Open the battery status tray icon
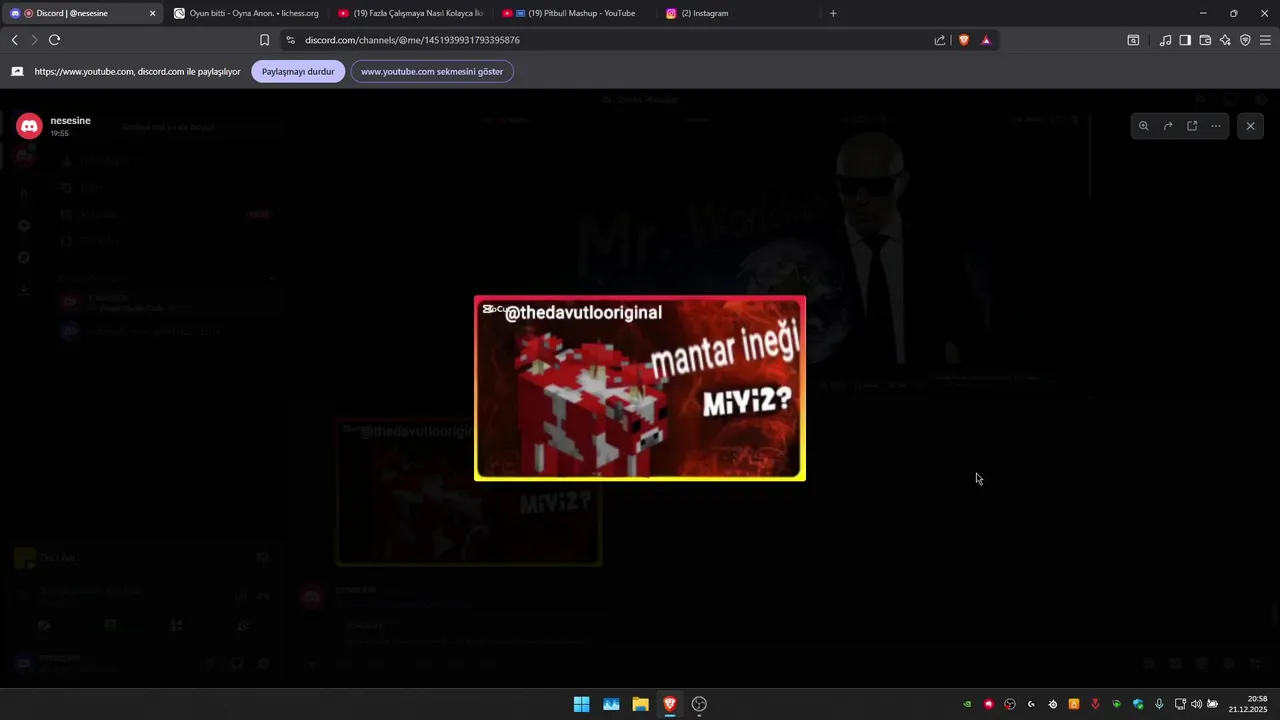The width and height of the screenshot is (1280, 720). (x=1213, y=704)
